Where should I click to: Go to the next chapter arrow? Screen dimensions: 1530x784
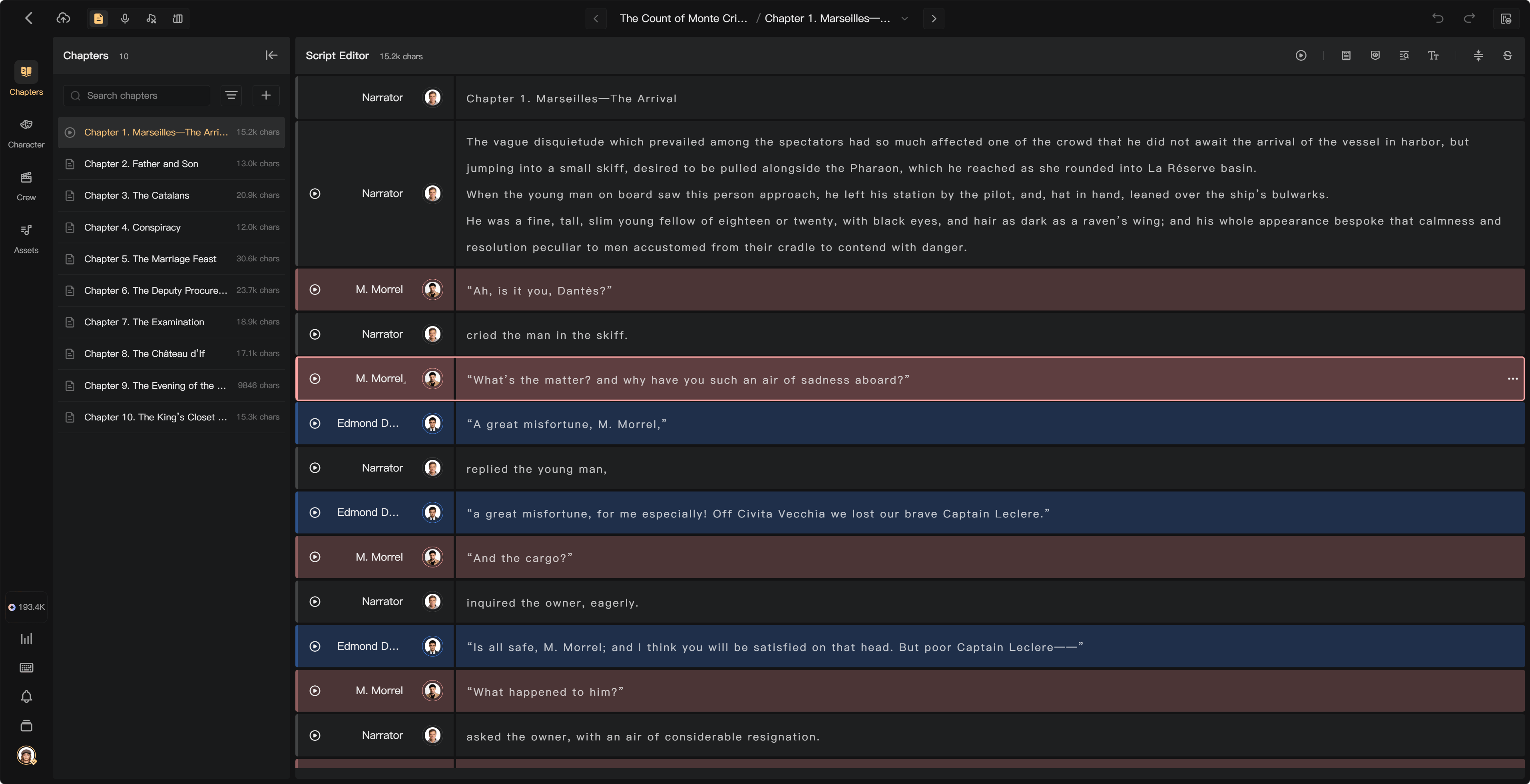pyautogui.click(x=934, y=18)
